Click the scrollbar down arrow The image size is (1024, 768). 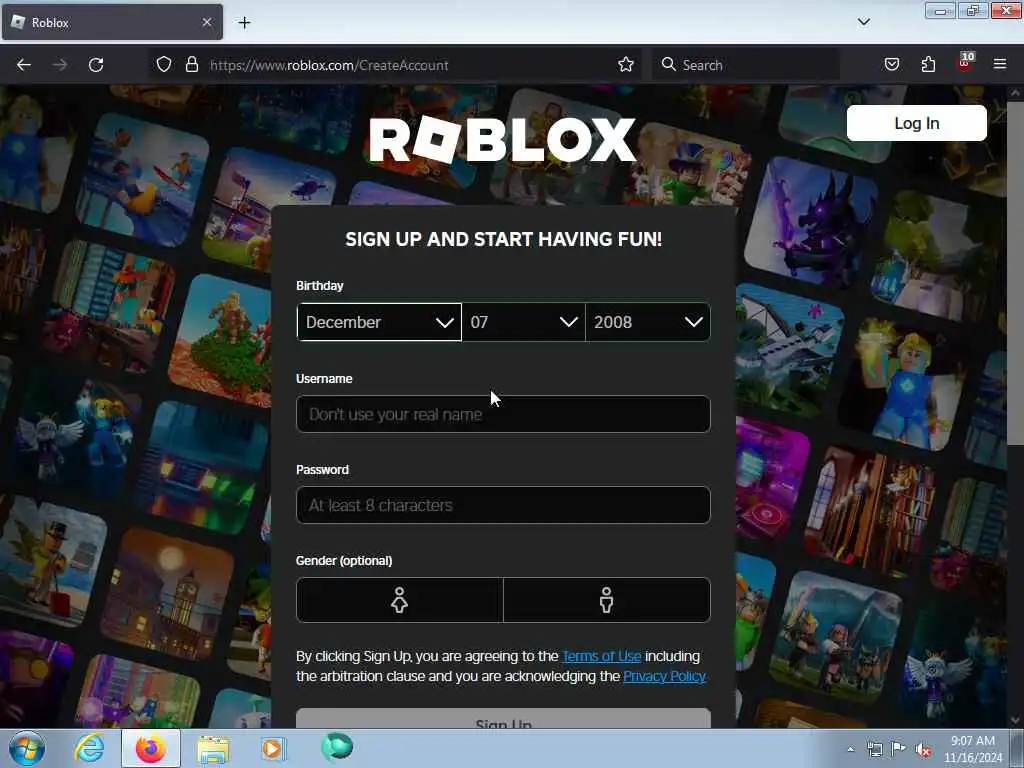tap(1015, 720)
